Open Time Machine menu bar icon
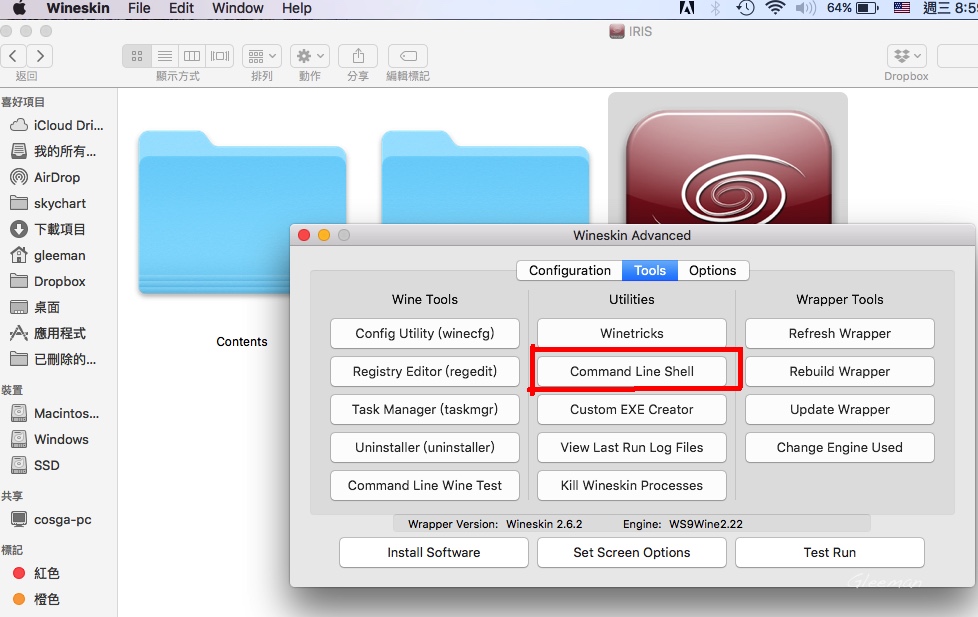 click(745, 8)
